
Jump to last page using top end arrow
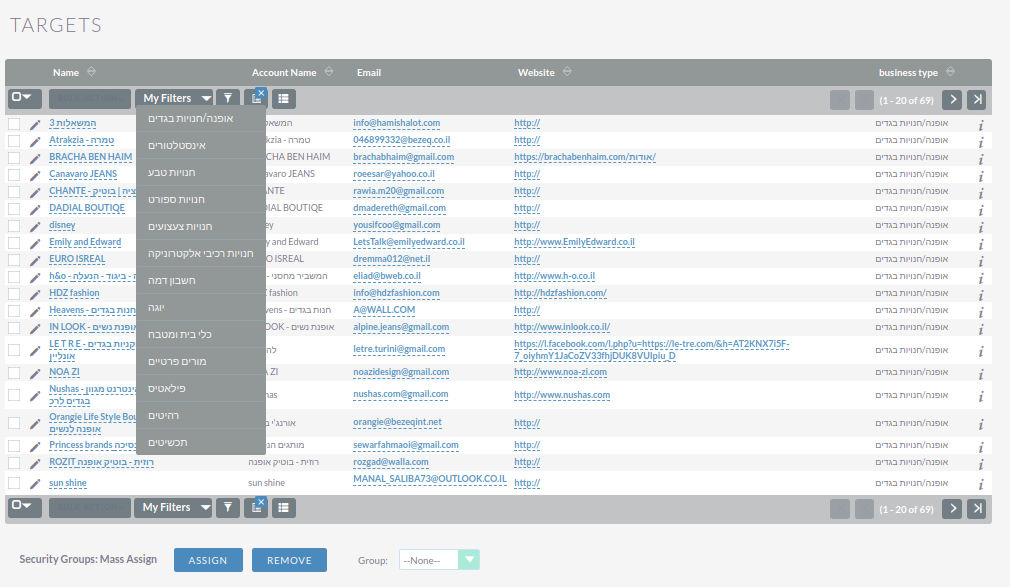coord(977,100)
